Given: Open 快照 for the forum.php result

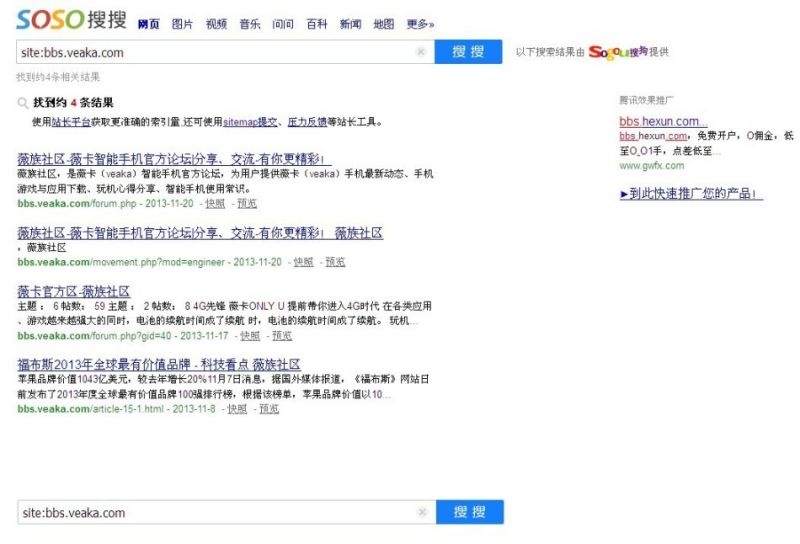Looking at the screenshot, I should click(215, 204).
